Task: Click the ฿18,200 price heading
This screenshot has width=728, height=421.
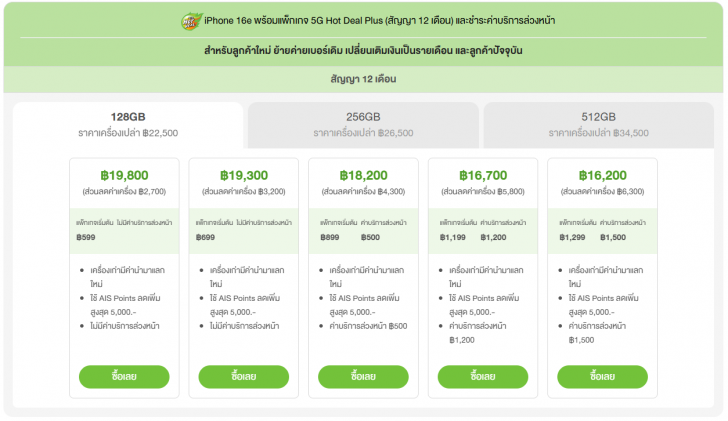Action: [363, 173]
